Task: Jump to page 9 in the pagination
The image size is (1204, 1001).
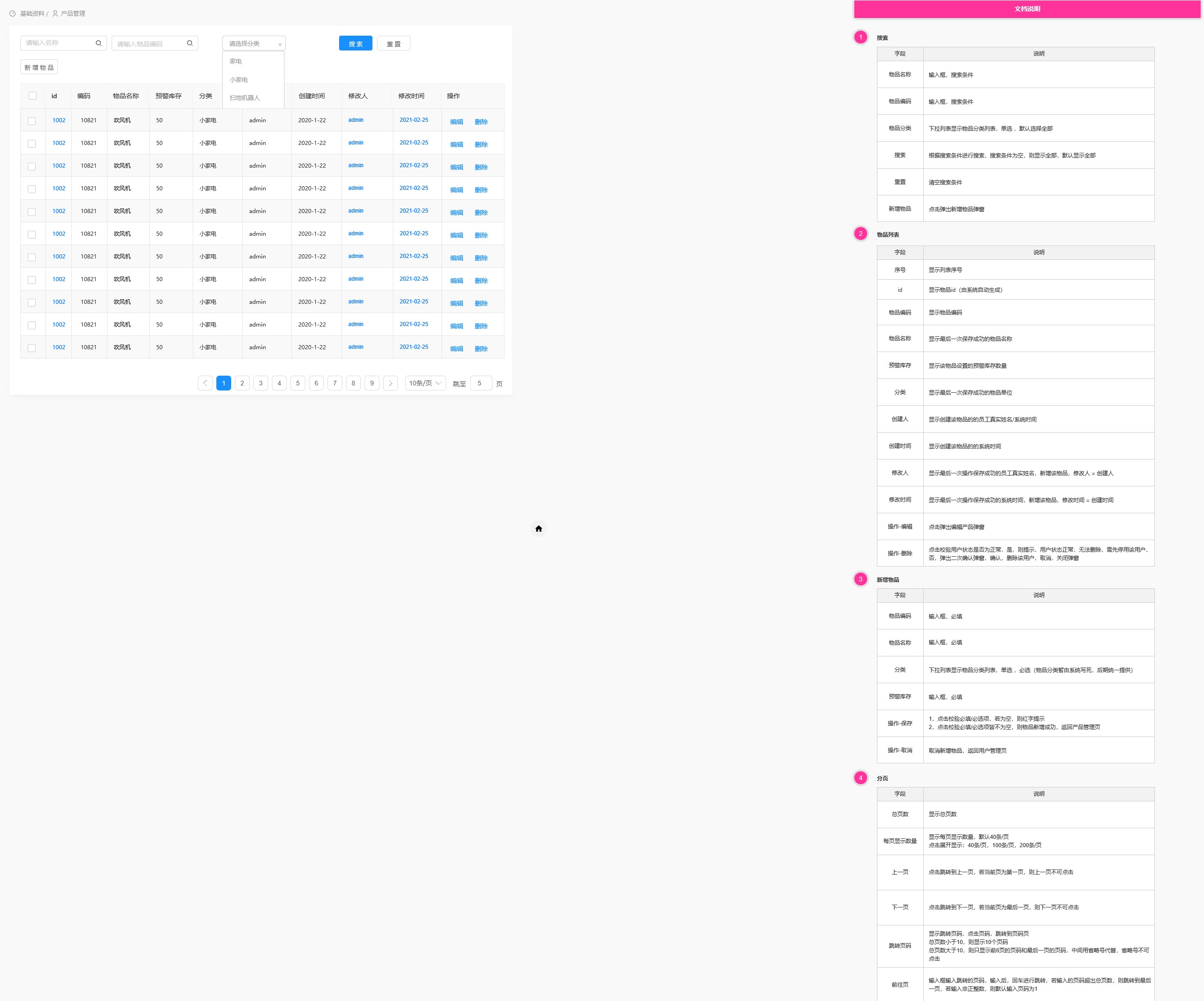Action: (x=372, y=383)
